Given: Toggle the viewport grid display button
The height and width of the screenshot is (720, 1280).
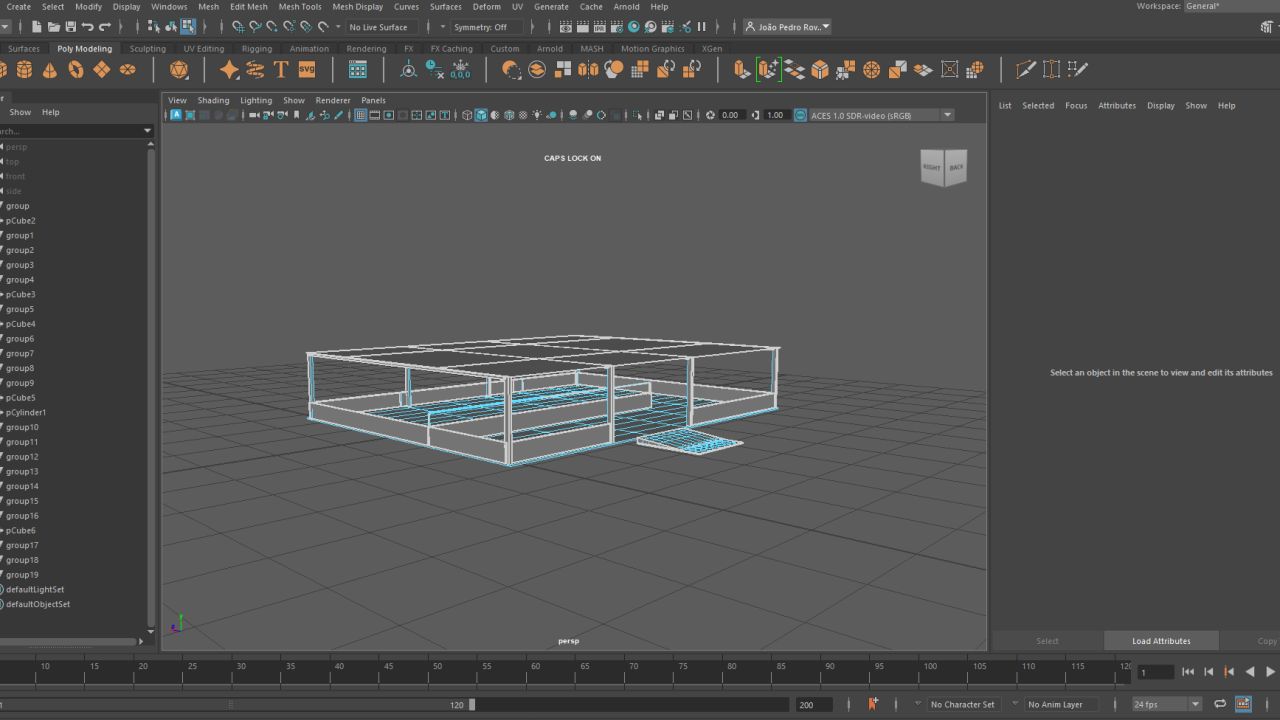Looking at the screenshot, I should pyautogui.click(x=361, y=115).
